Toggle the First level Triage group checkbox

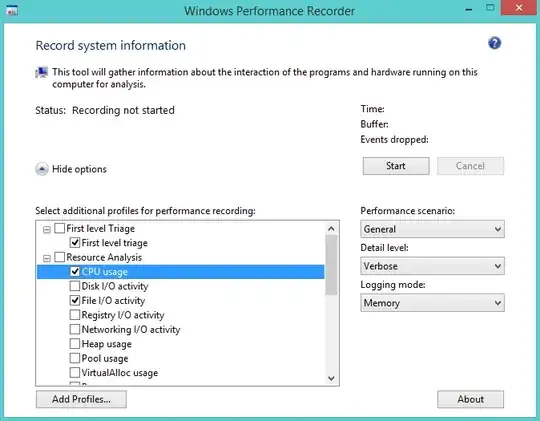[60, 228]
